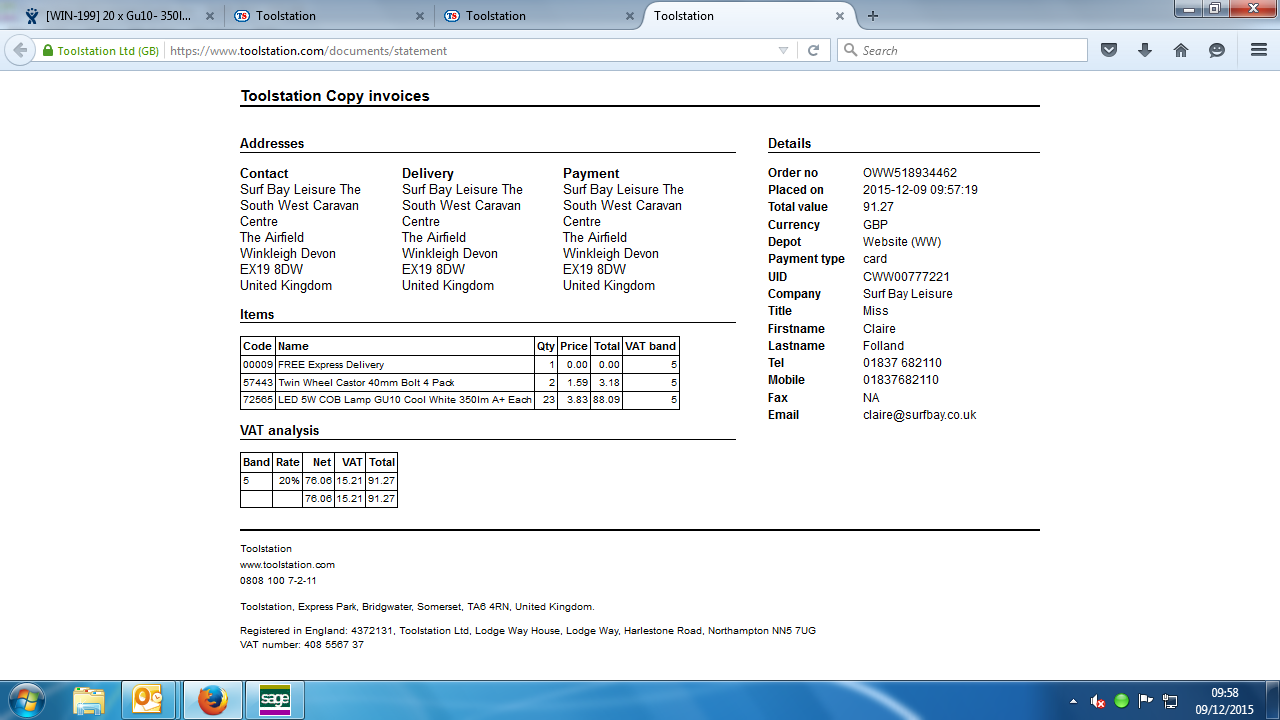
Task: Select the item total '88.09'
Action: tap(607, 400)
